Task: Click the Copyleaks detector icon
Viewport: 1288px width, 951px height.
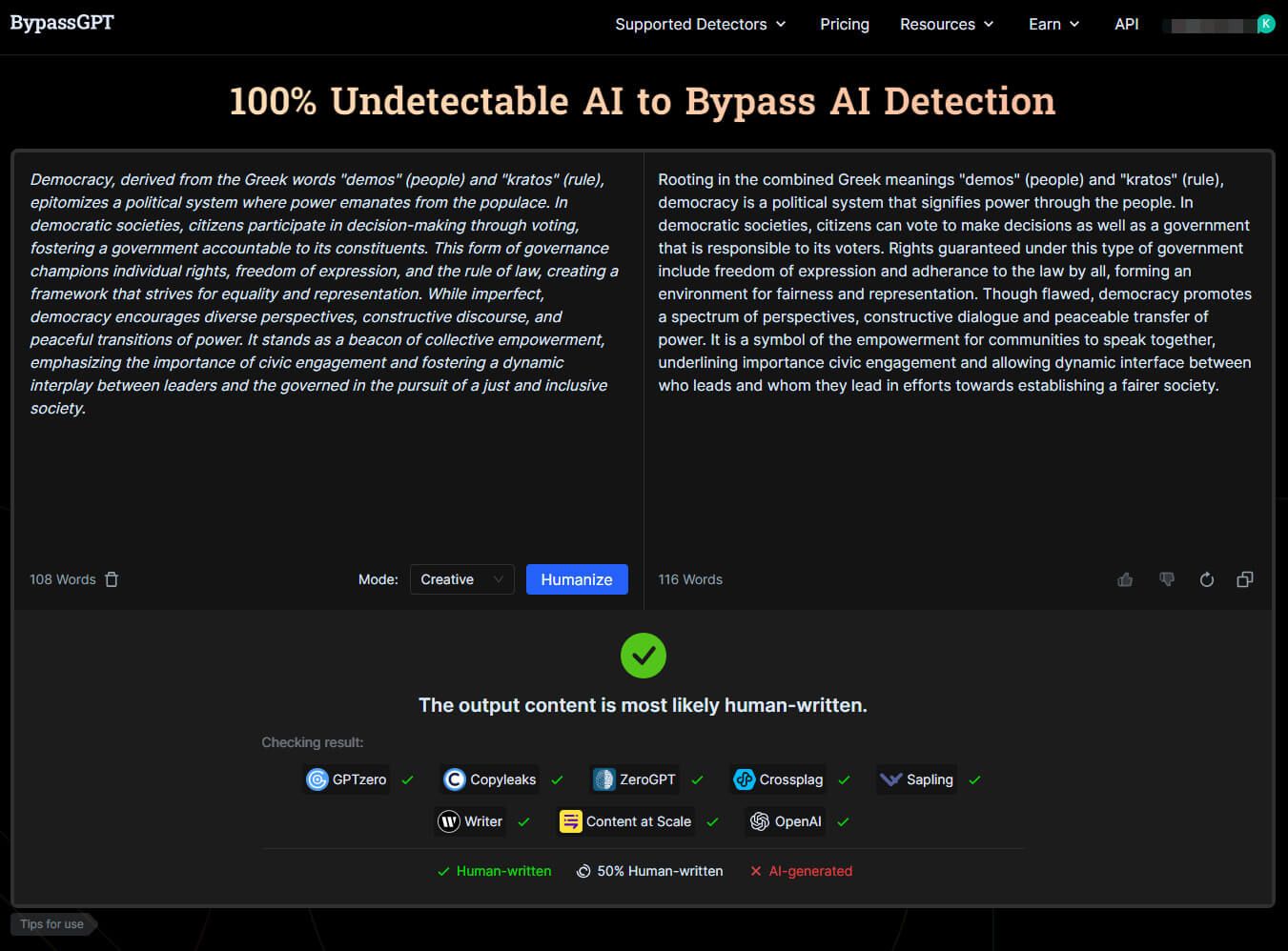Action: [x=455, y=779]
